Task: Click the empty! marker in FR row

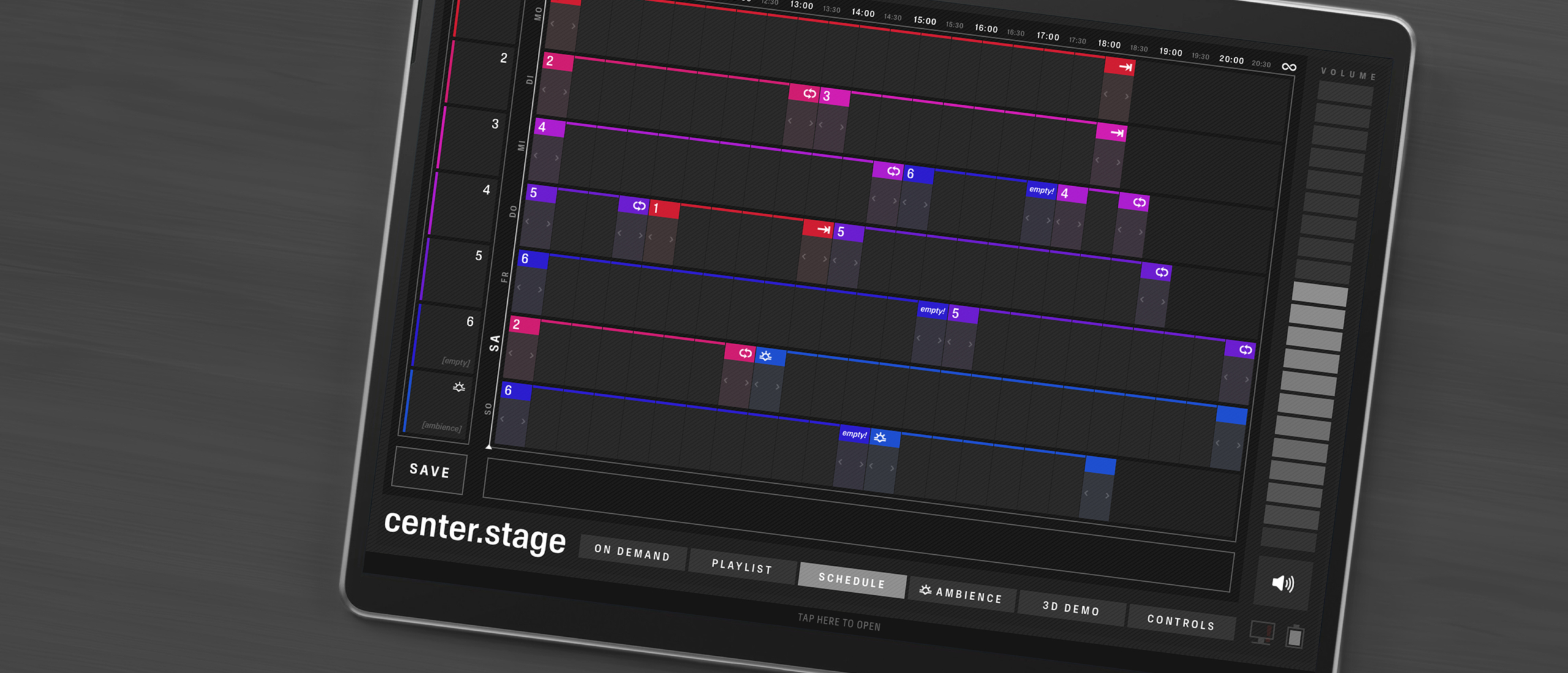Action: (x=933, y=310)
